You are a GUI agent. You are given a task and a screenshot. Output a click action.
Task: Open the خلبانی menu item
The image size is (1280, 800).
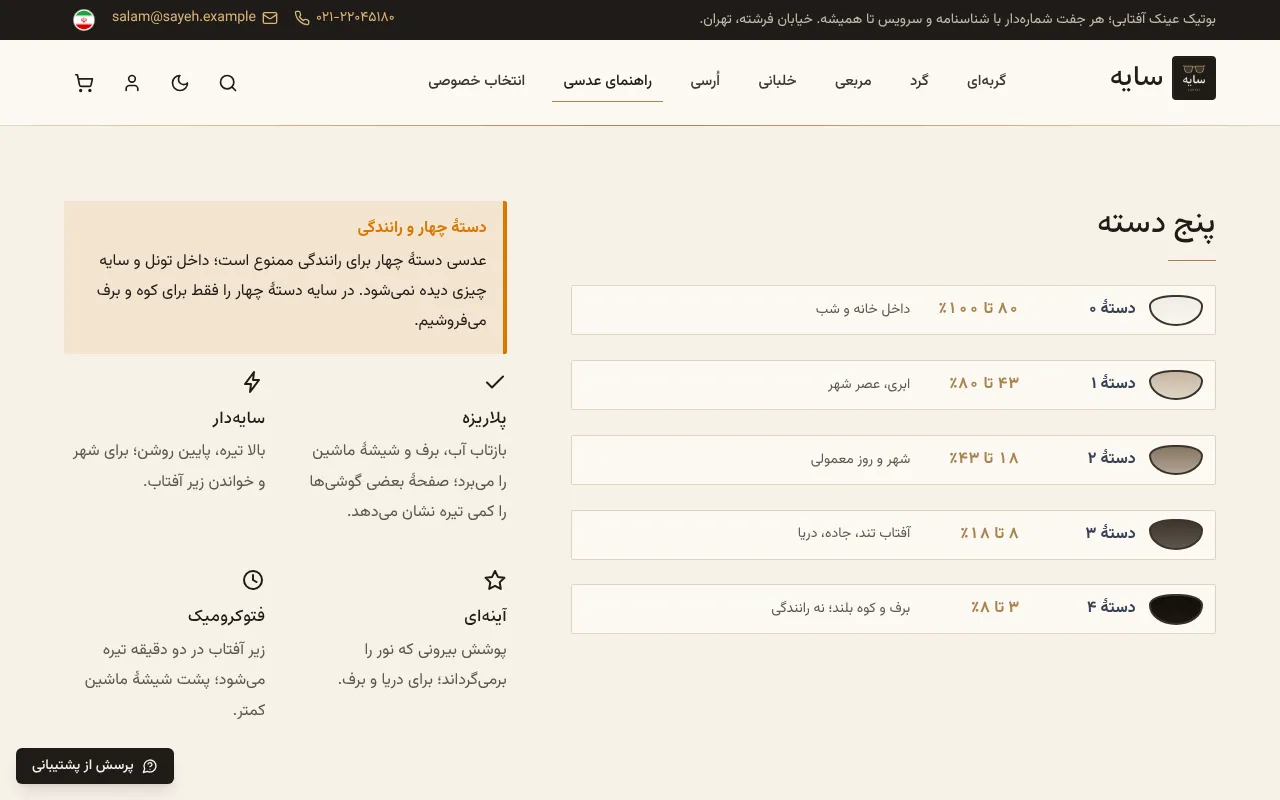777,81
